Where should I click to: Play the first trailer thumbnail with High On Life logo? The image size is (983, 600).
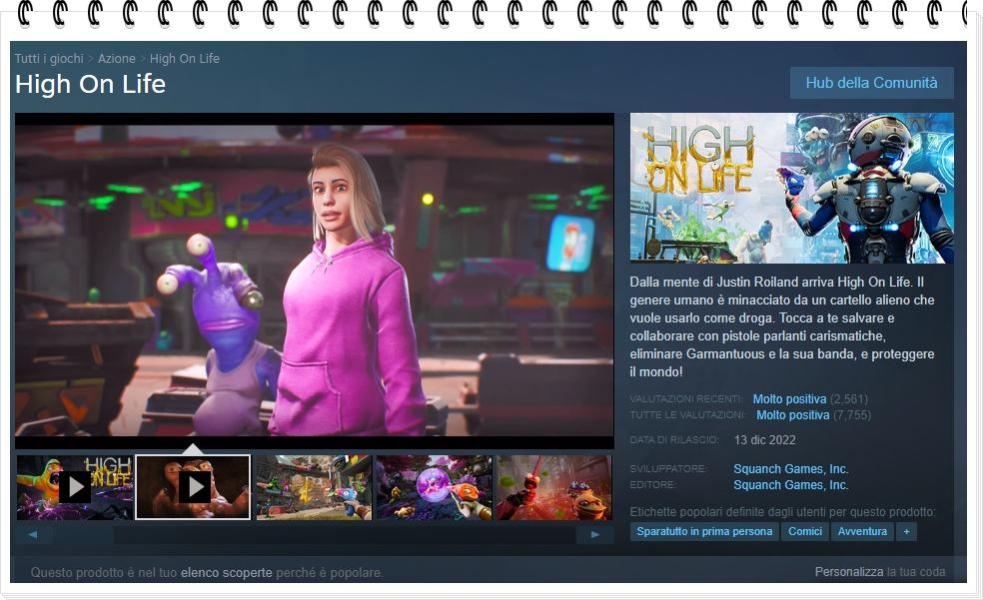(75, 487)
